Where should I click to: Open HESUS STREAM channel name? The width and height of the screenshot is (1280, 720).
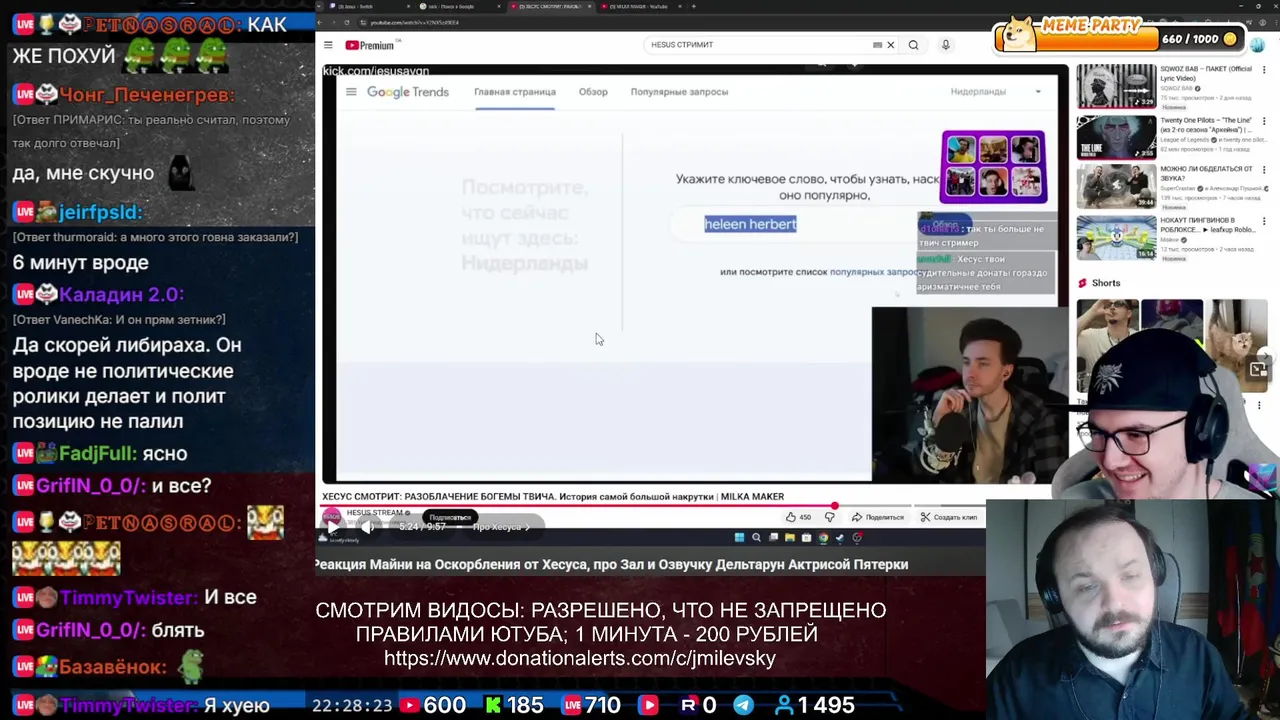[x=375, y=513]
